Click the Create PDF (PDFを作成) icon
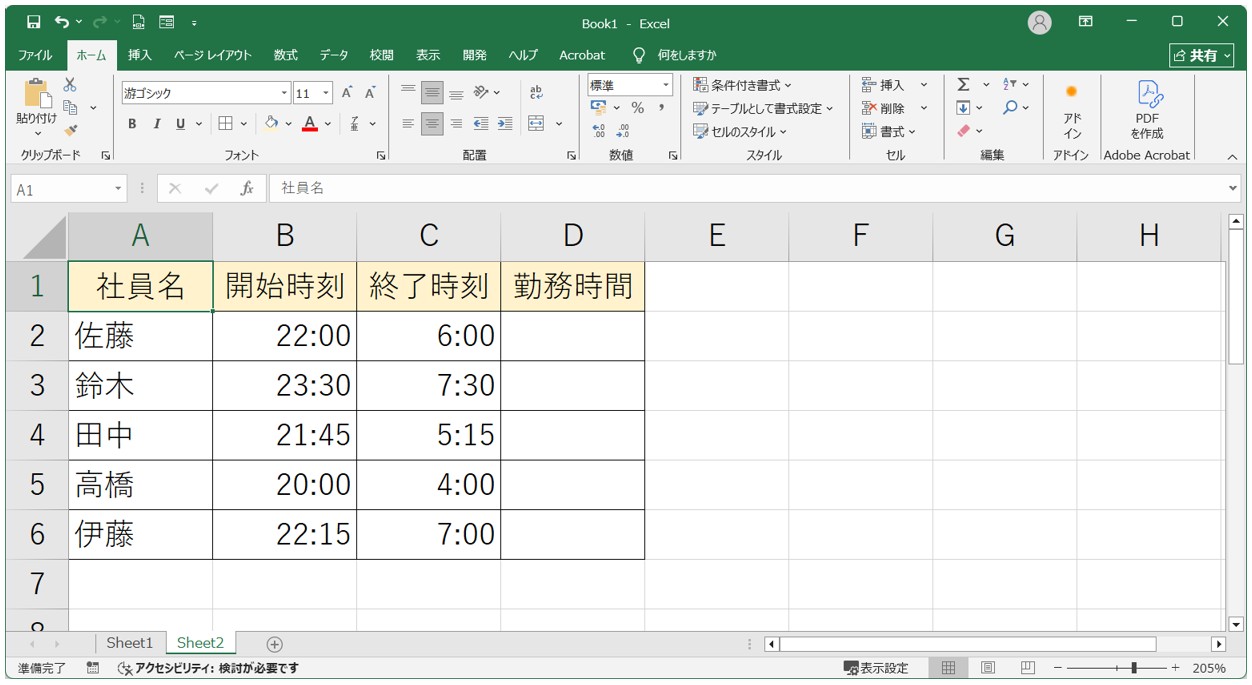Screen dimensions: 1252x685 (x=1147, y=111)
